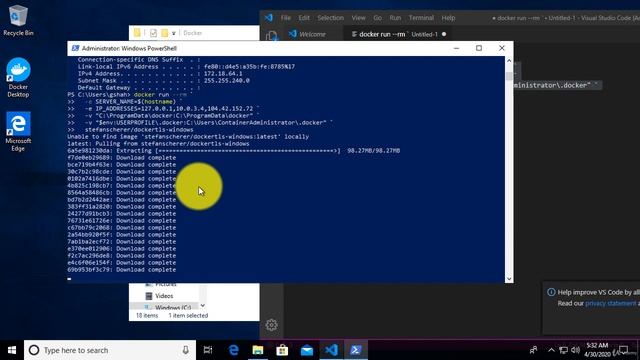Click the down arrow in the File Explorer navigation pane

[x=202, y=305]
